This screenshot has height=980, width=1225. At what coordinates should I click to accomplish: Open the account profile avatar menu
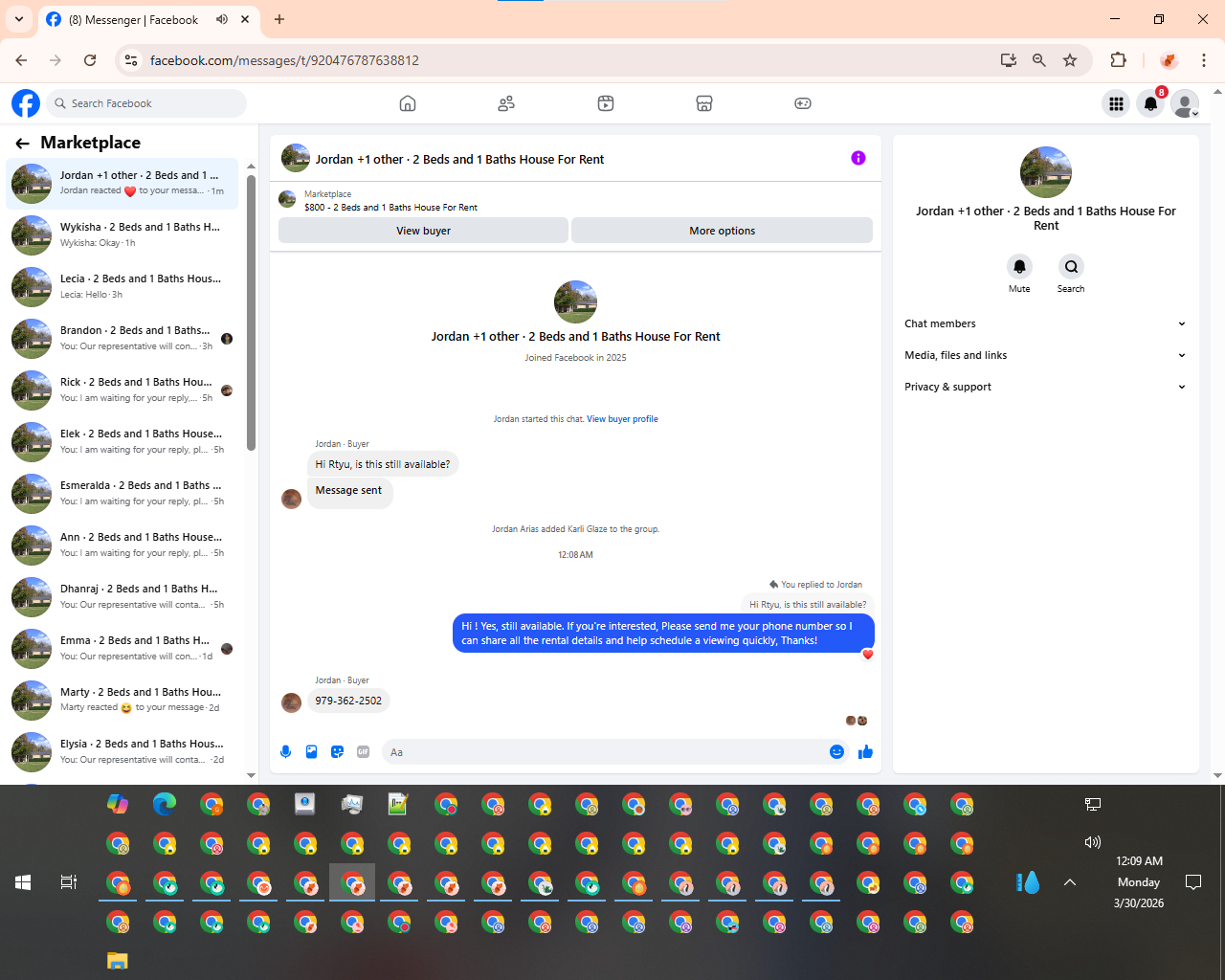pyautogui.click(x=1185, y=103)
